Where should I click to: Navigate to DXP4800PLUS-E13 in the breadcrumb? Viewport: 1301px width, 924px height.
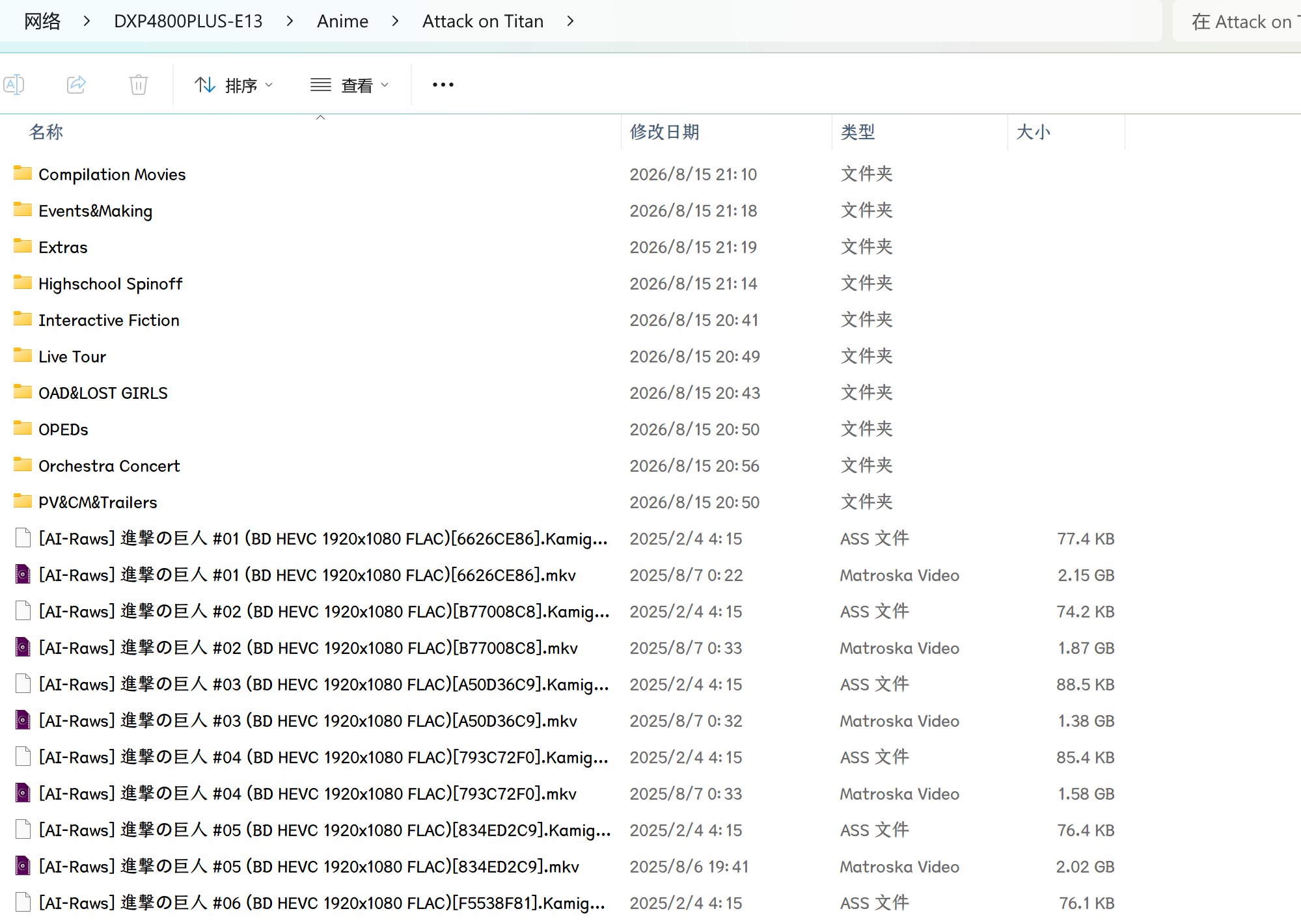point(188,21)
